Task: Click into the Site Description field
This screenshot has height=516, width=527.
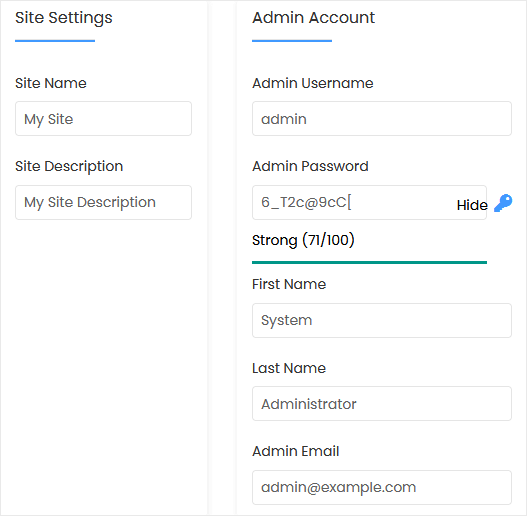Action: click(x=104, y=202)
